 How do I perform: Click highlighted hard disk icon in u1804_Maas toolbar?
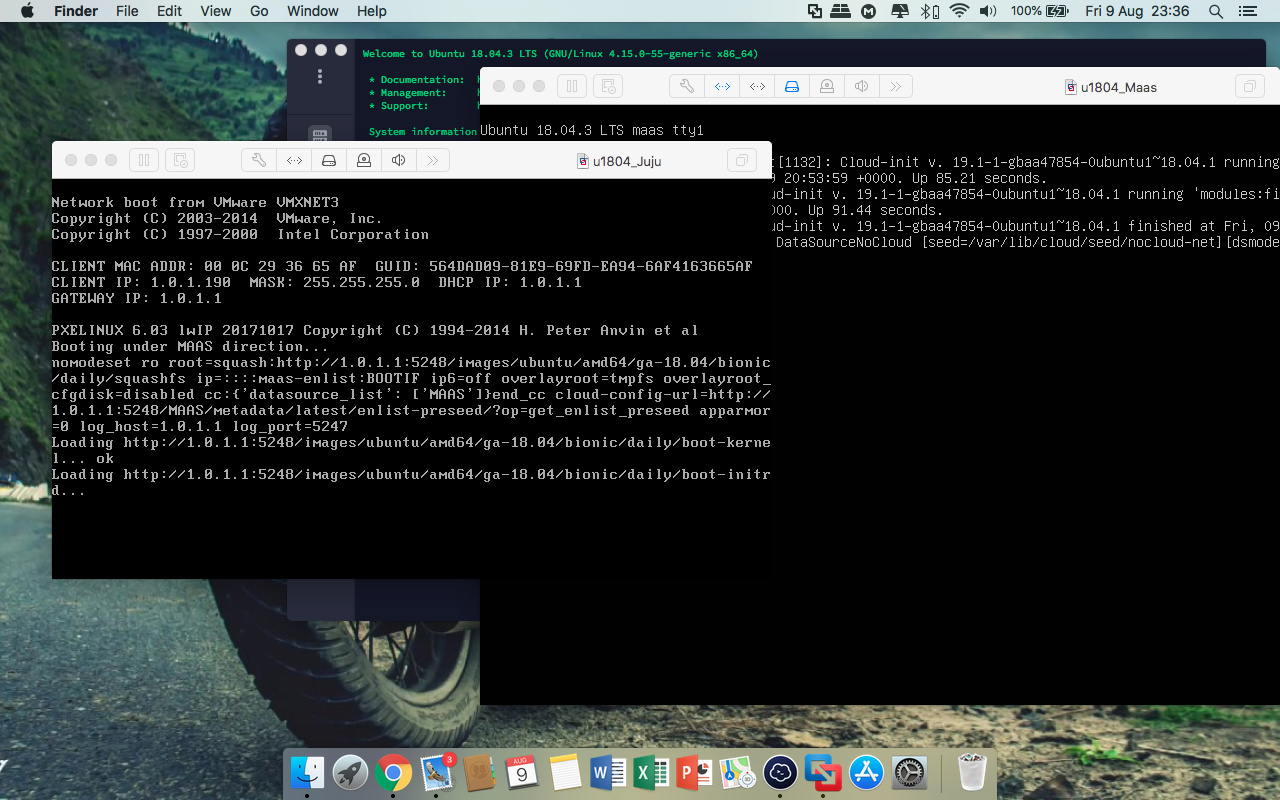[792, 87]
